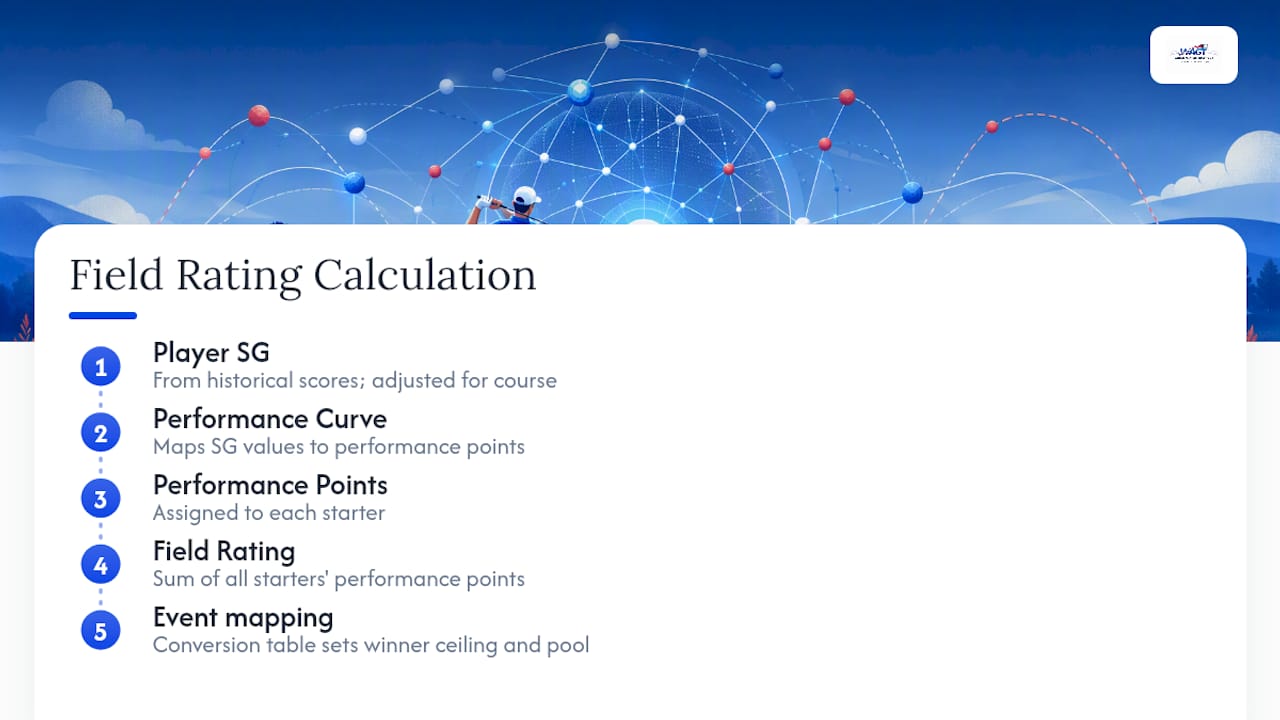Select the step 3 circle badge

coord(100,499)
